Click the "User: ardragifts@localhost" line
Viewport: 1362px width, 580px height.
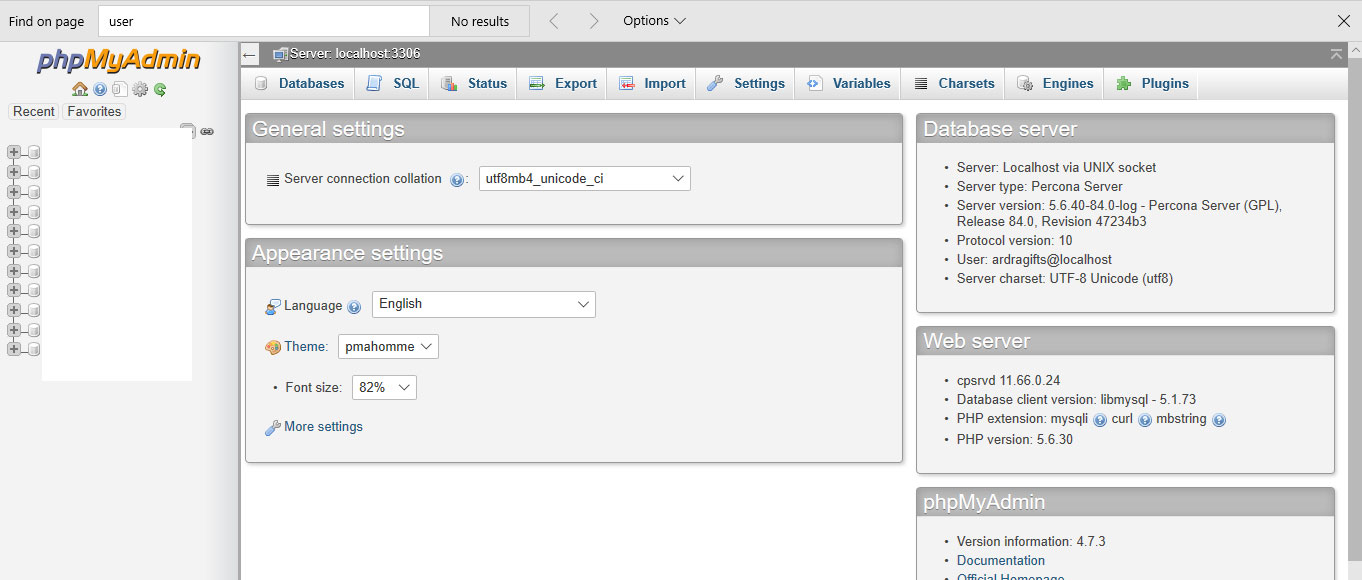point(1034,259)
